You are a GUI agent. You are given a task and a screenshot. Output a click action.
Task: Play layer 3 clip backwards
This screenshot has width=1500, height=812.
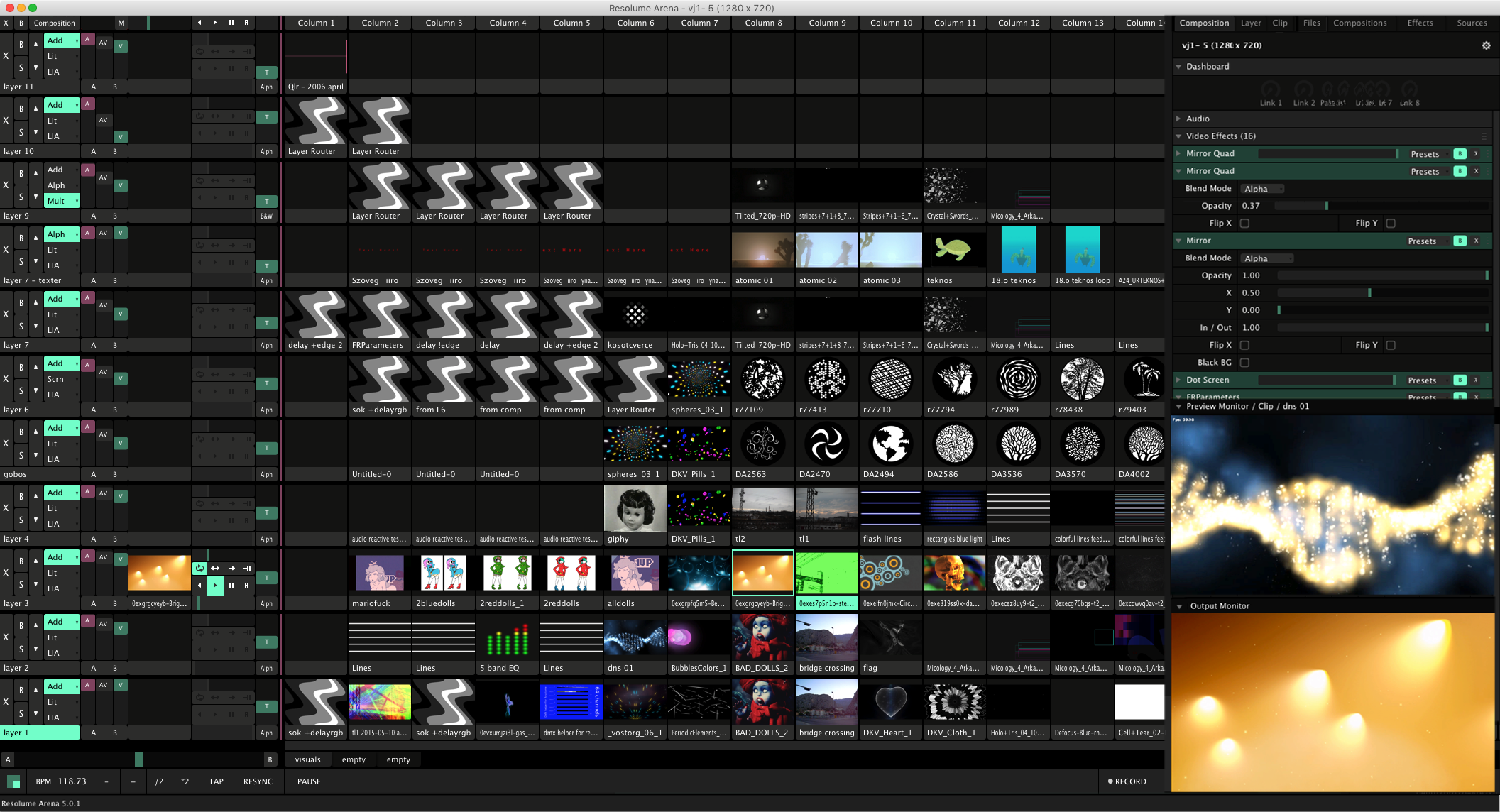(199, 586)
